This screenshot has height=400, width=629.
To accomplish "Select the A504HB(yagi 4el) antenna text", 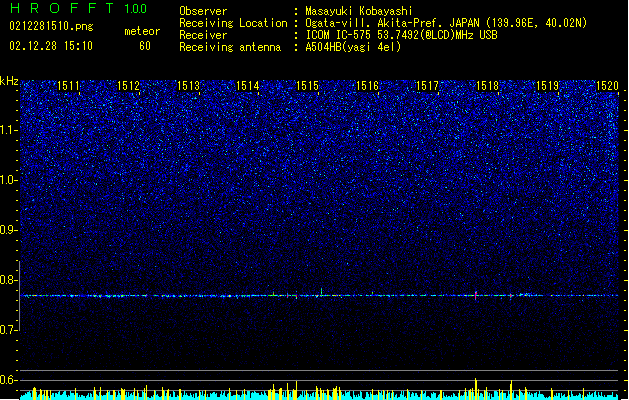I will (x=353, y=47).
